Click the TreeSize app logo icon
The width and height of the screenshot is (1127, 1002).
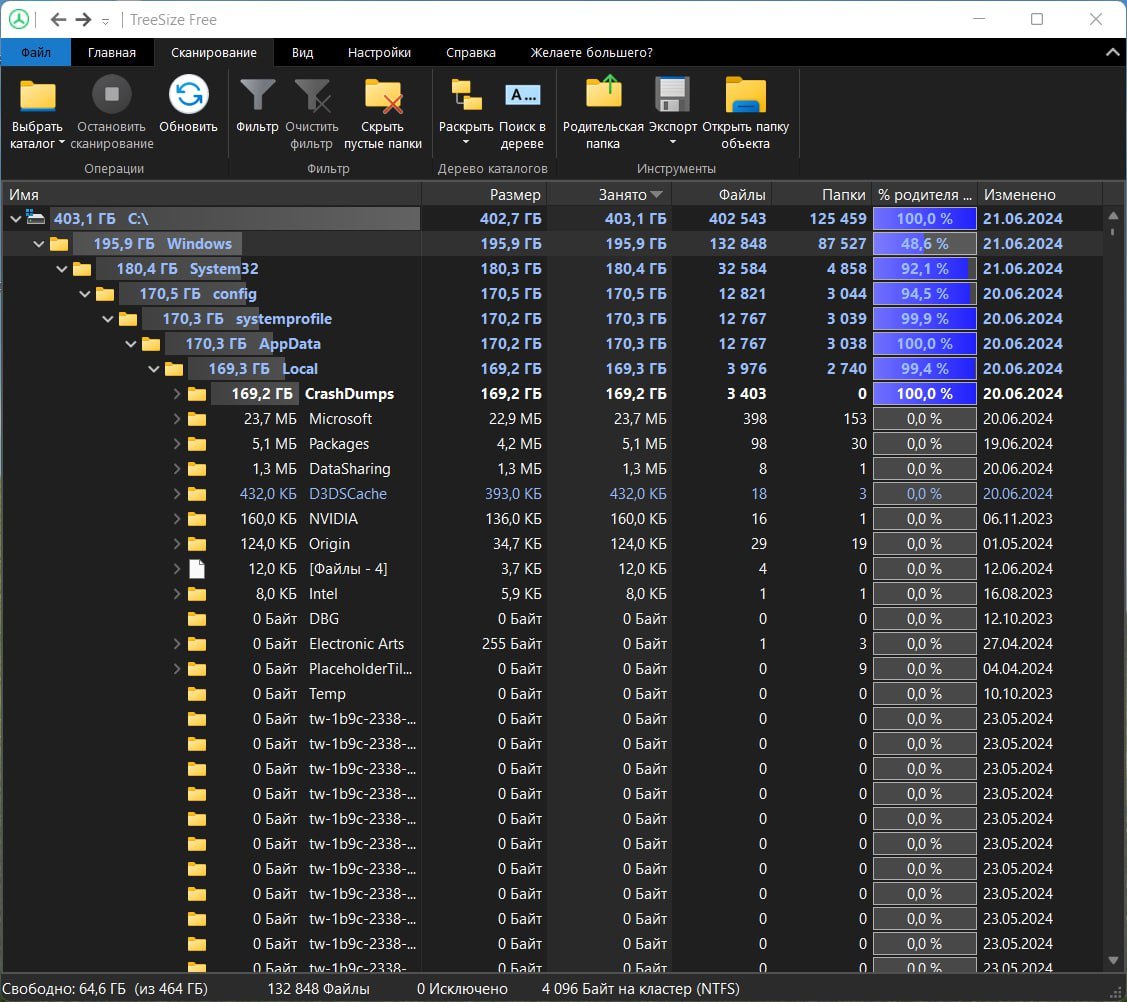pos(19,19)
